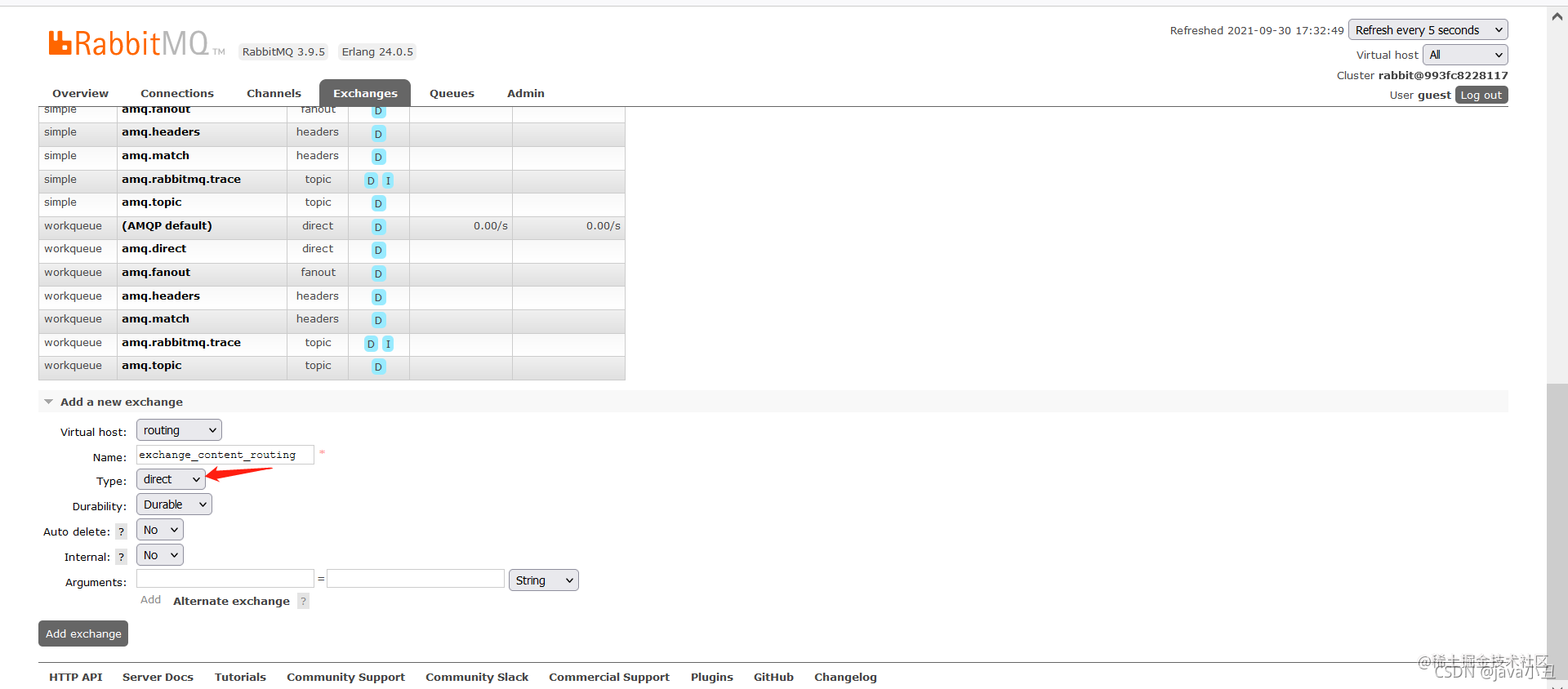This screenshot has width=1568, height=689.
Task: Open the Durability Durable dropdown
Action: coord(174,505)
